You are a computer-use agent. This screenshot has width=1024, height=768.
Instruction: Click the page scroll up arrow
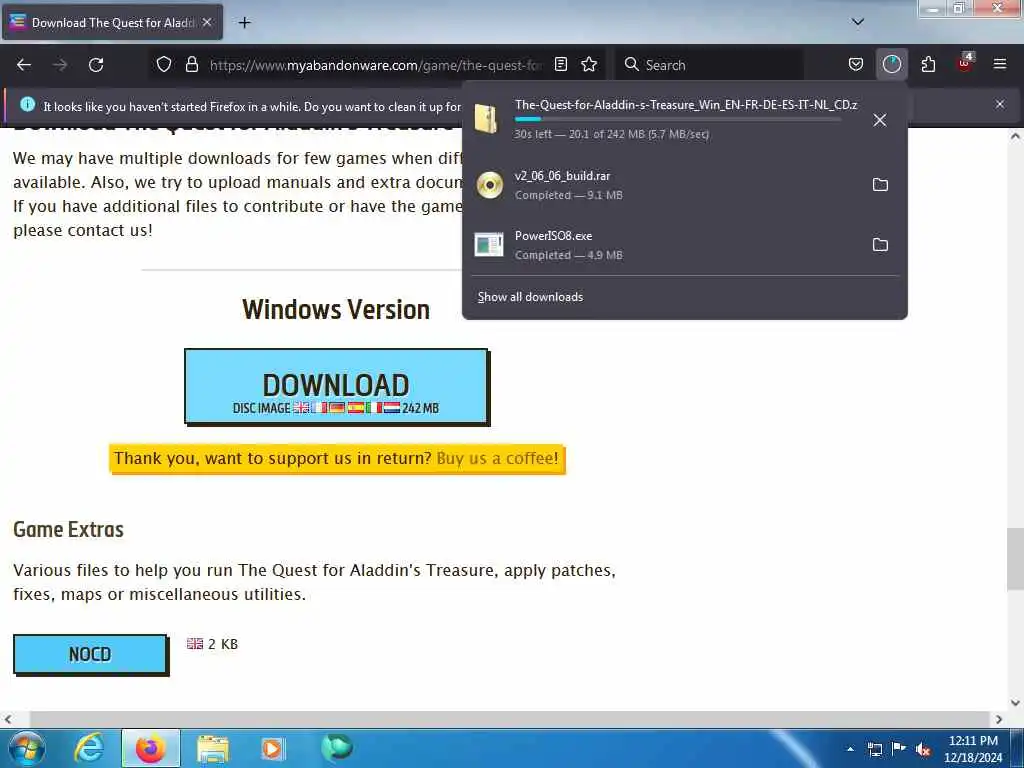point(1015,136)
